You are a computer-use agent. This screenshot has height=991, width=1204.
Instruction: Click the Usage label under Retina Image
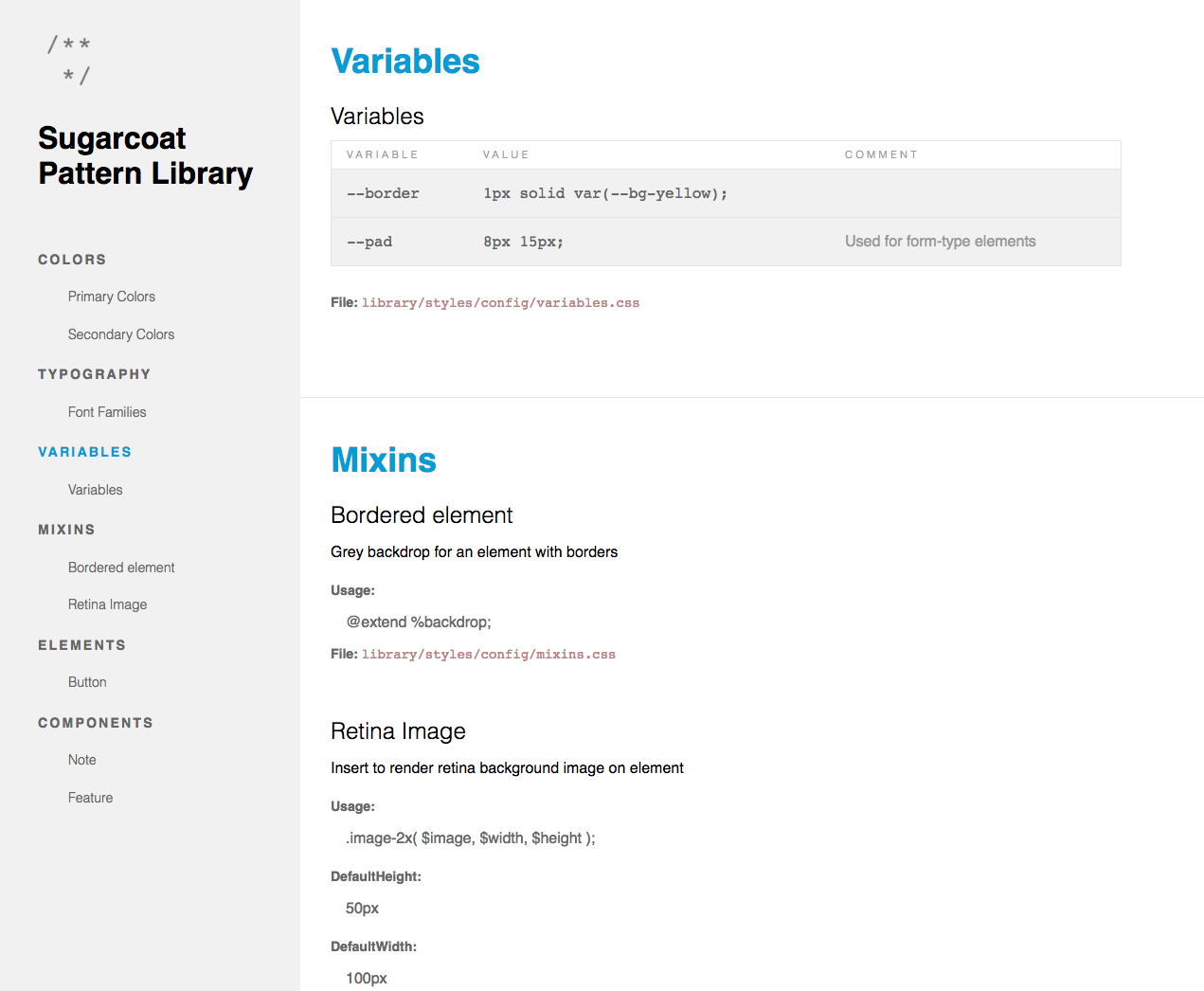coord(352,806)
